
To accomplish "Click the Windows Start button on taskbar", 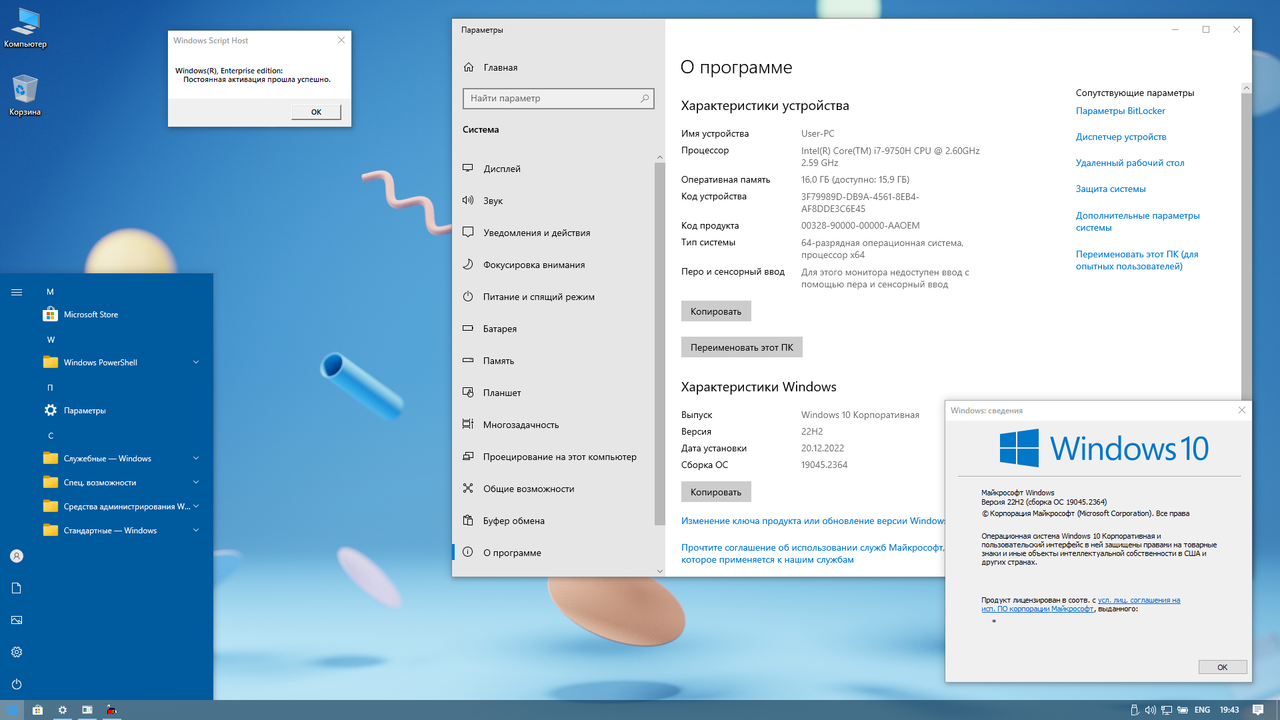I will point(12,710).
